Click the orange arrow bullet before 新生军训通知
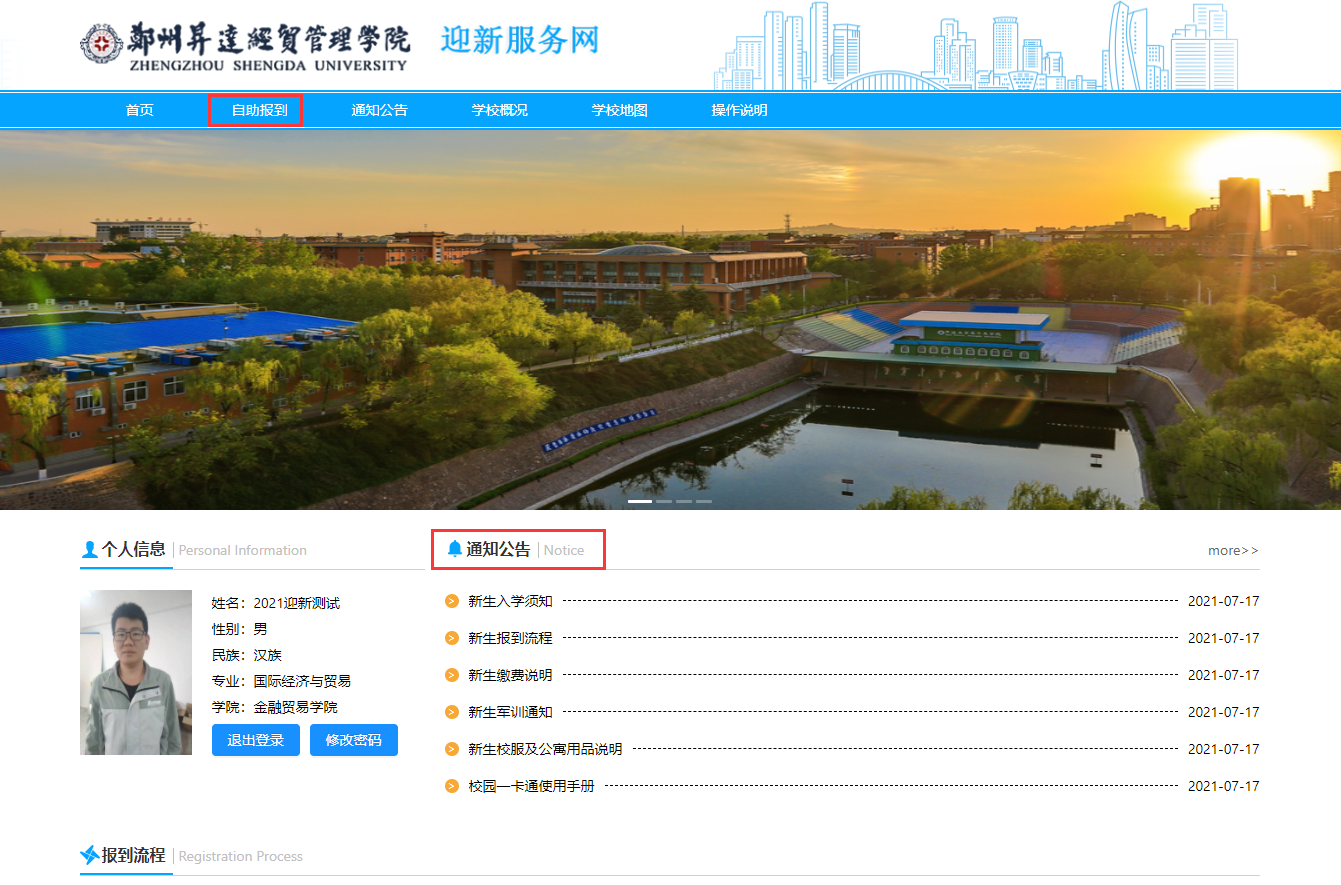 click(x=452, y=712)
